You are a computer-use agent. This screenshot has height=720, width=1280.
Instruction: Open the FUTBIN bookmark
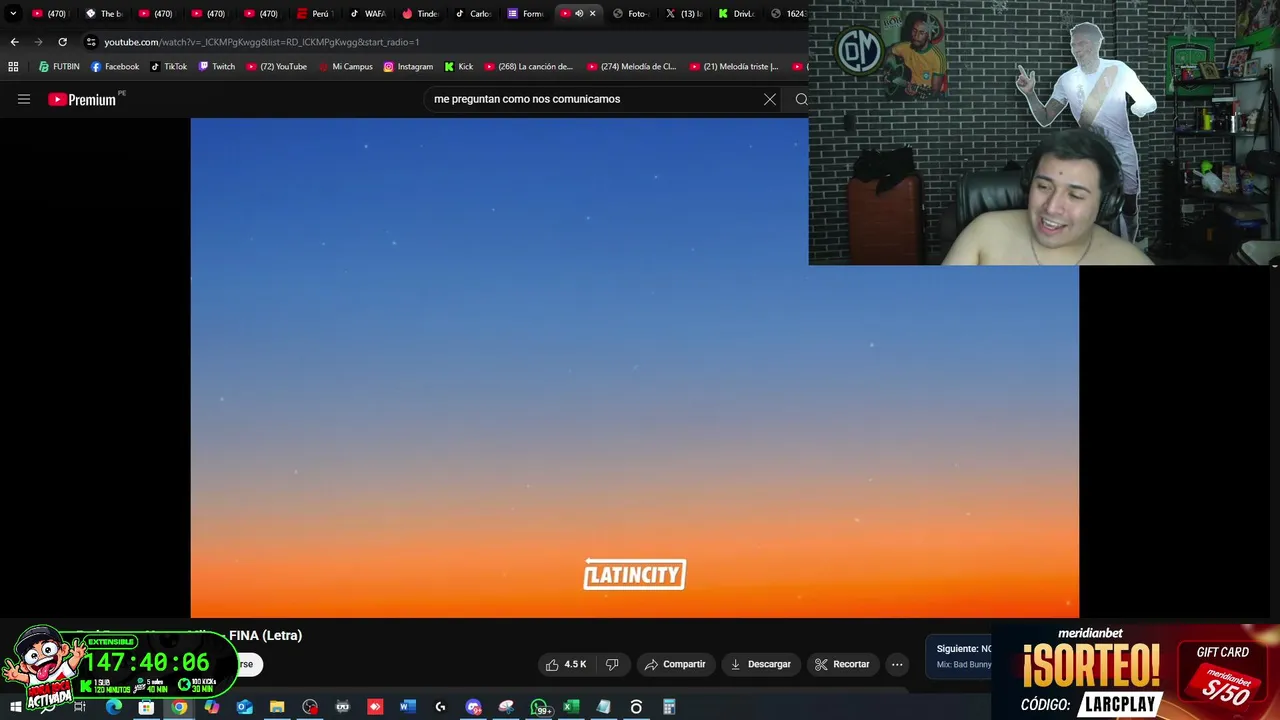click(59, 67)
